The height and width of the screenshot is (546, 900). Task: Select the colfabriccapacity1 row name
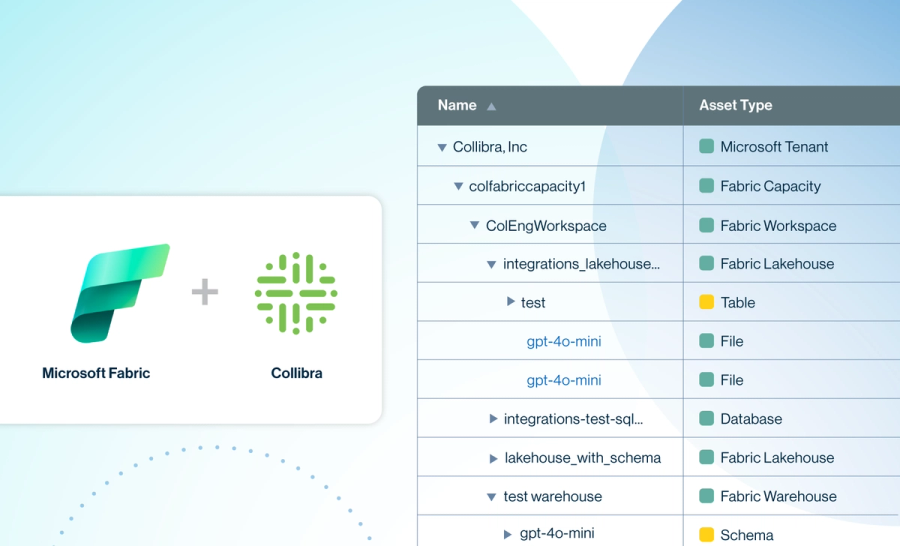pyautogui.click(x=527, y=186)
